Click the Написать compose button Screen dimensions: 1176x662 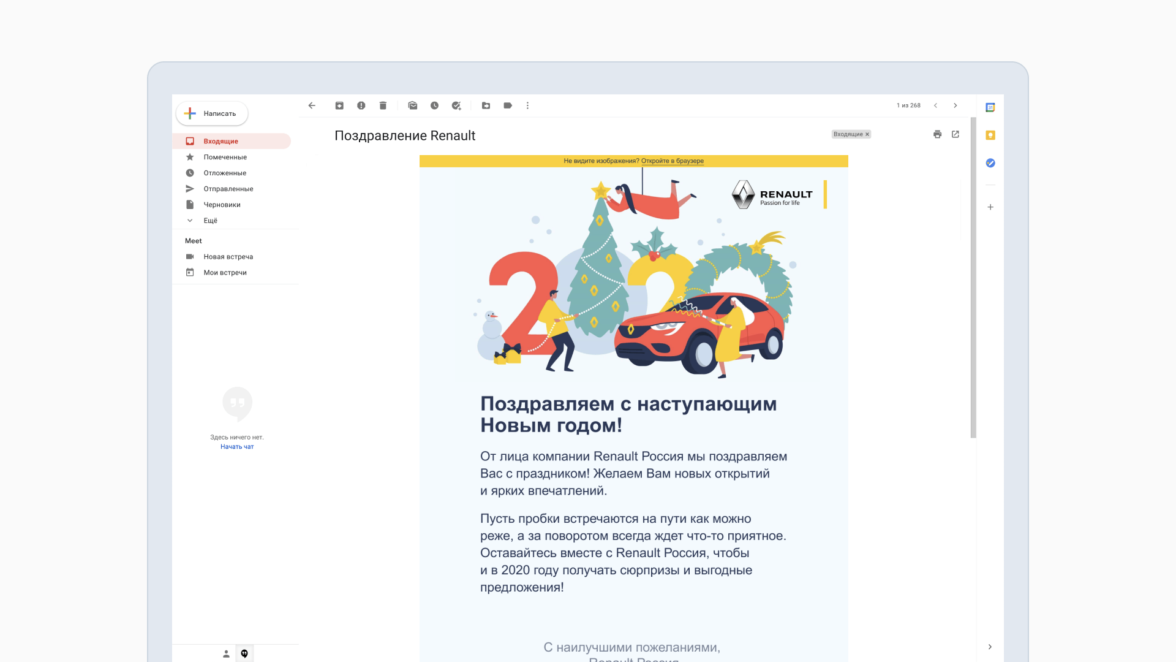pyautogui.click(x=212, y=114)
